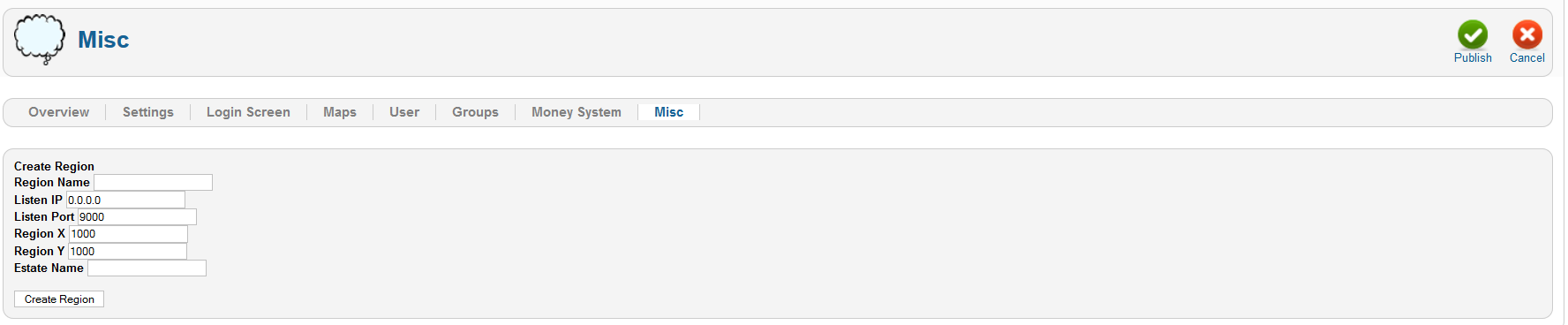Viewport: 1568px width, 325px height.
Task: Open the User tab
Action: click(x=404, y=112)
